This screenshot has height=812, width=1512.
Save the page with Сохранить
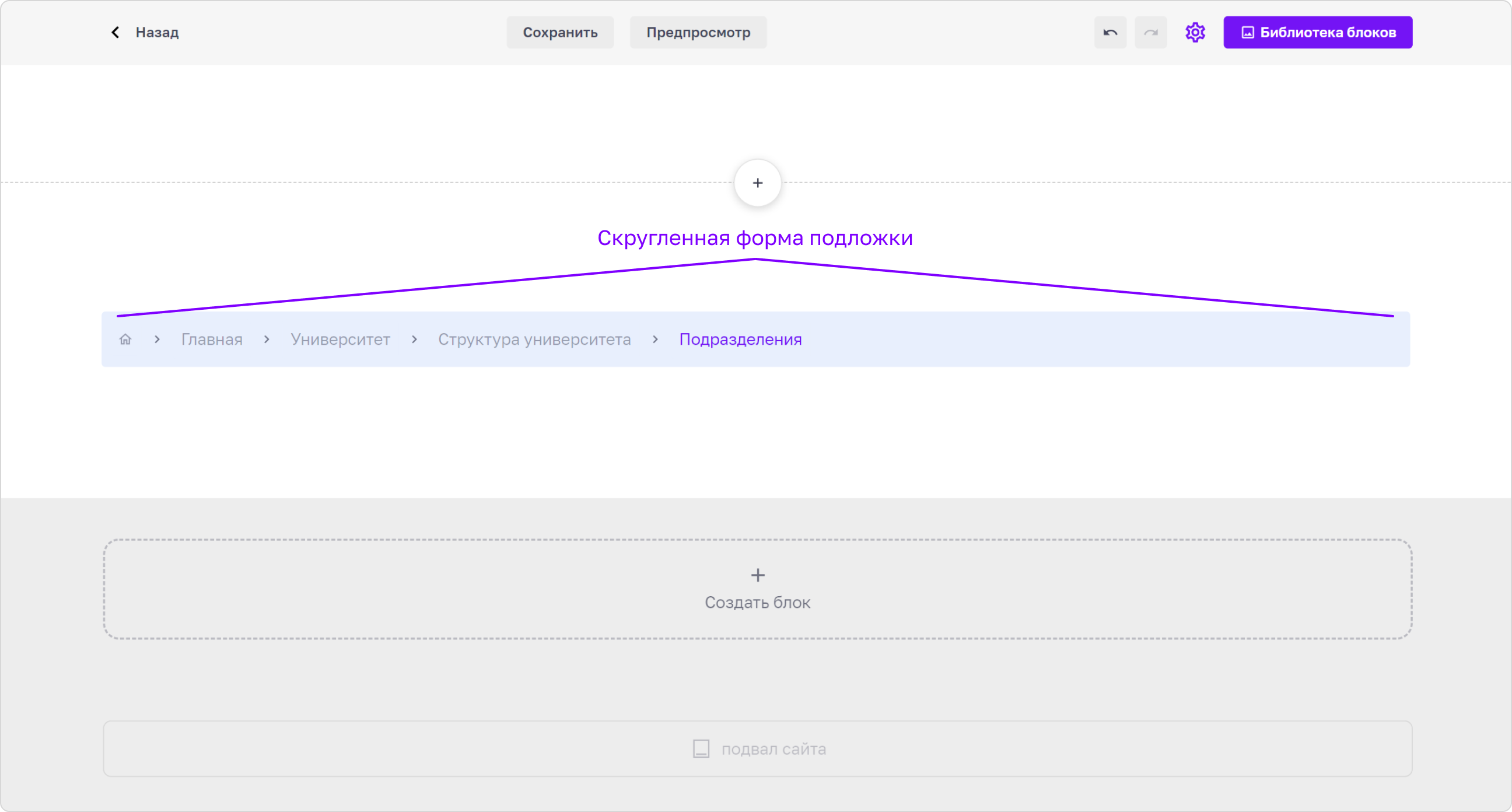(560, 32)
